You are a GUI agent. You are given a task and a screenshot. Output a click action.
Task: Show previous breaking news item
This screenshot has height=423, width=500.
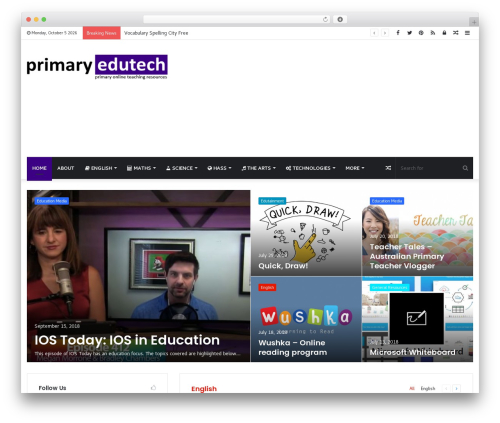pyautogui.click(x=374, y=33)
